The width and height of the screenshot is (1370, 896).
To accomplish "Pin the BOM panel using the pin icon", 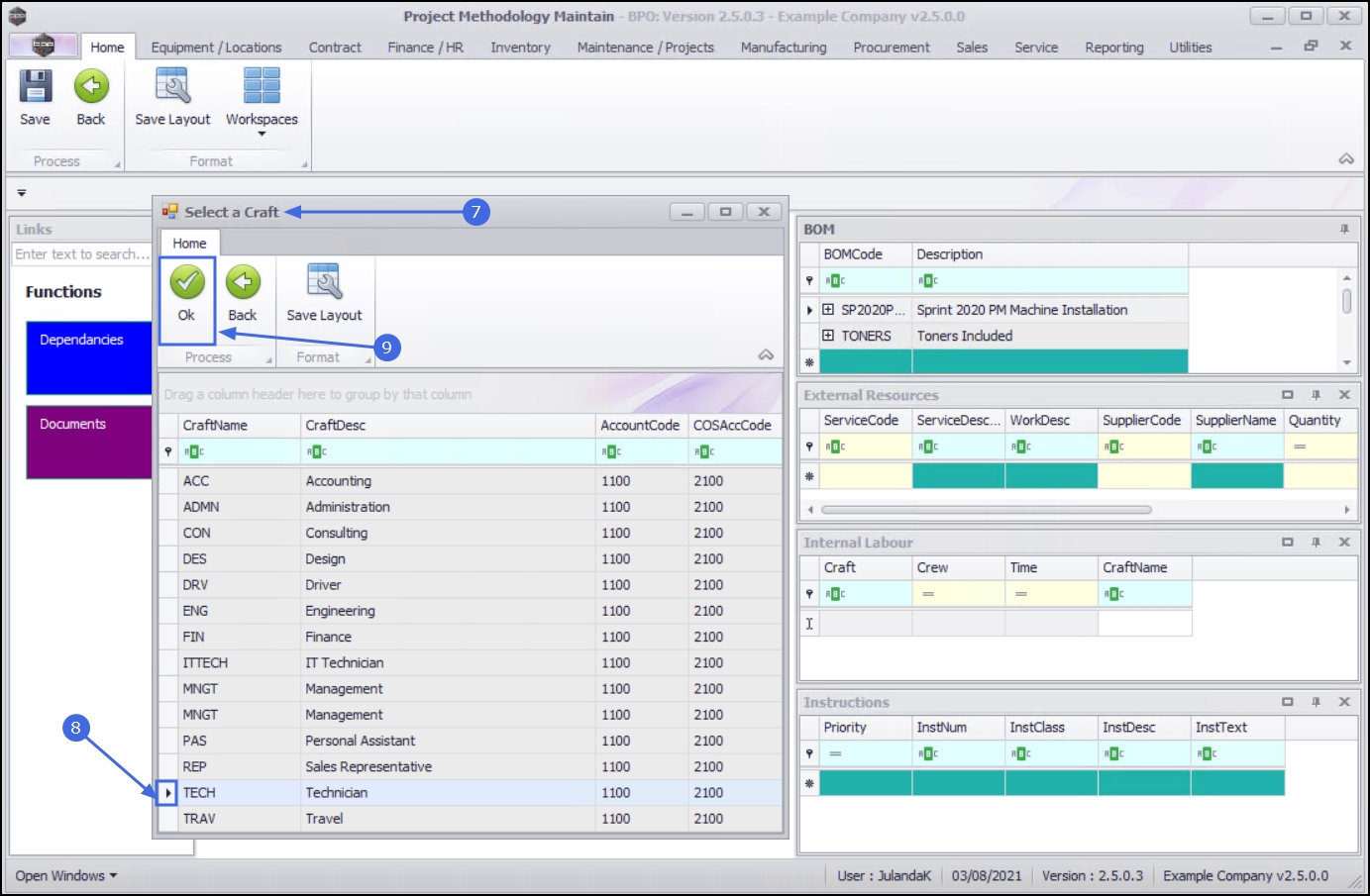I will [1344, 230].
